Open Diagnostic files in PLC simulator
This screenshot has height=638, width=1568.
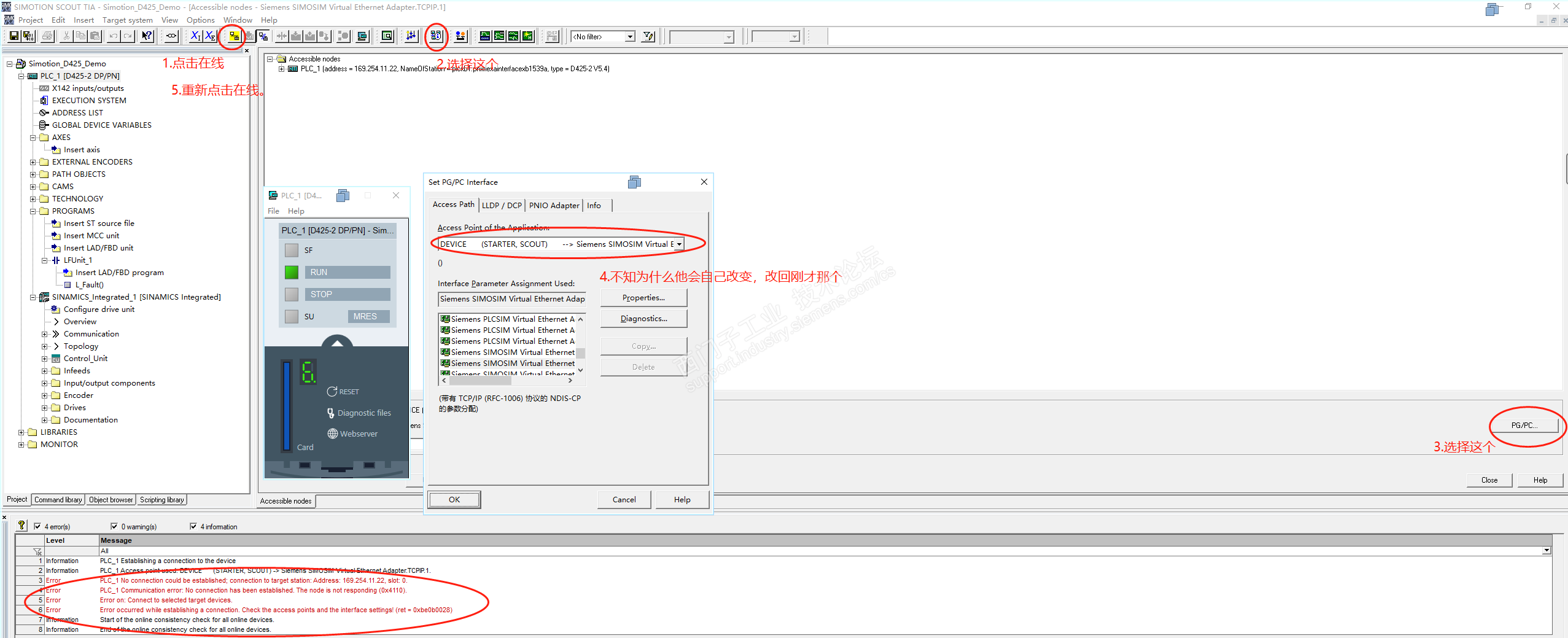click(x=359, y=413)
